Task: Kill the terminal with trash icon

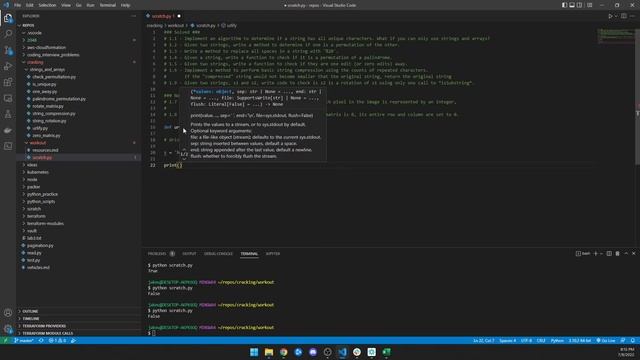Action: [618, 253]
